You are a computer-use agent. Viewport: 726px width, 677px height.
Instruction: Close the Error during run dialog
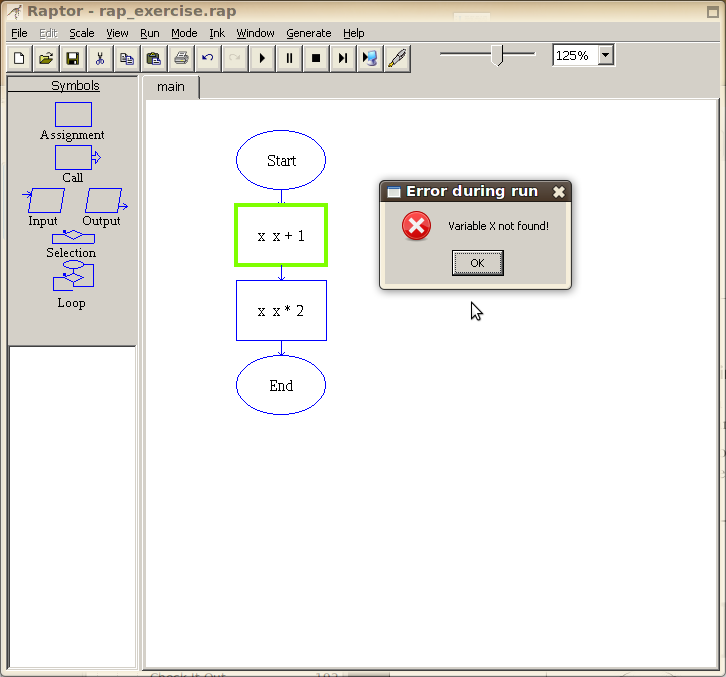coord(559,192)
